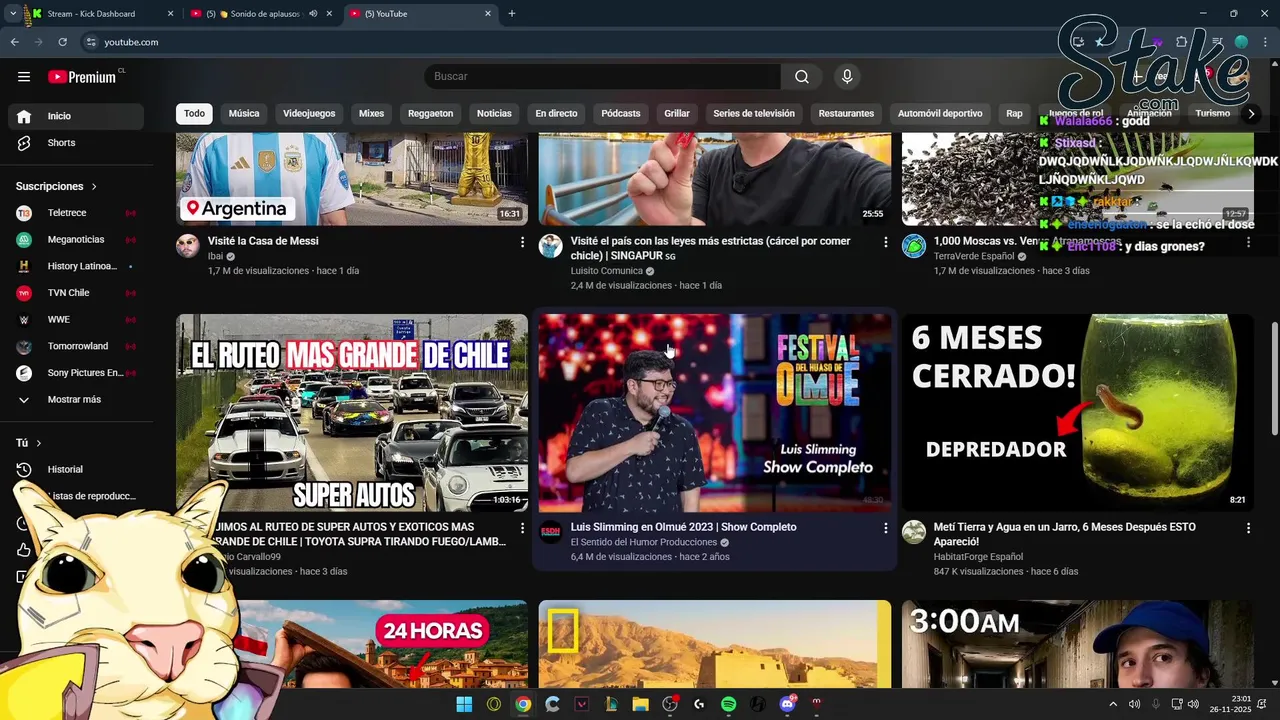Click HabitatForge Español channel avatar
Screen dimensions: 1280x720
click(914, 532)
